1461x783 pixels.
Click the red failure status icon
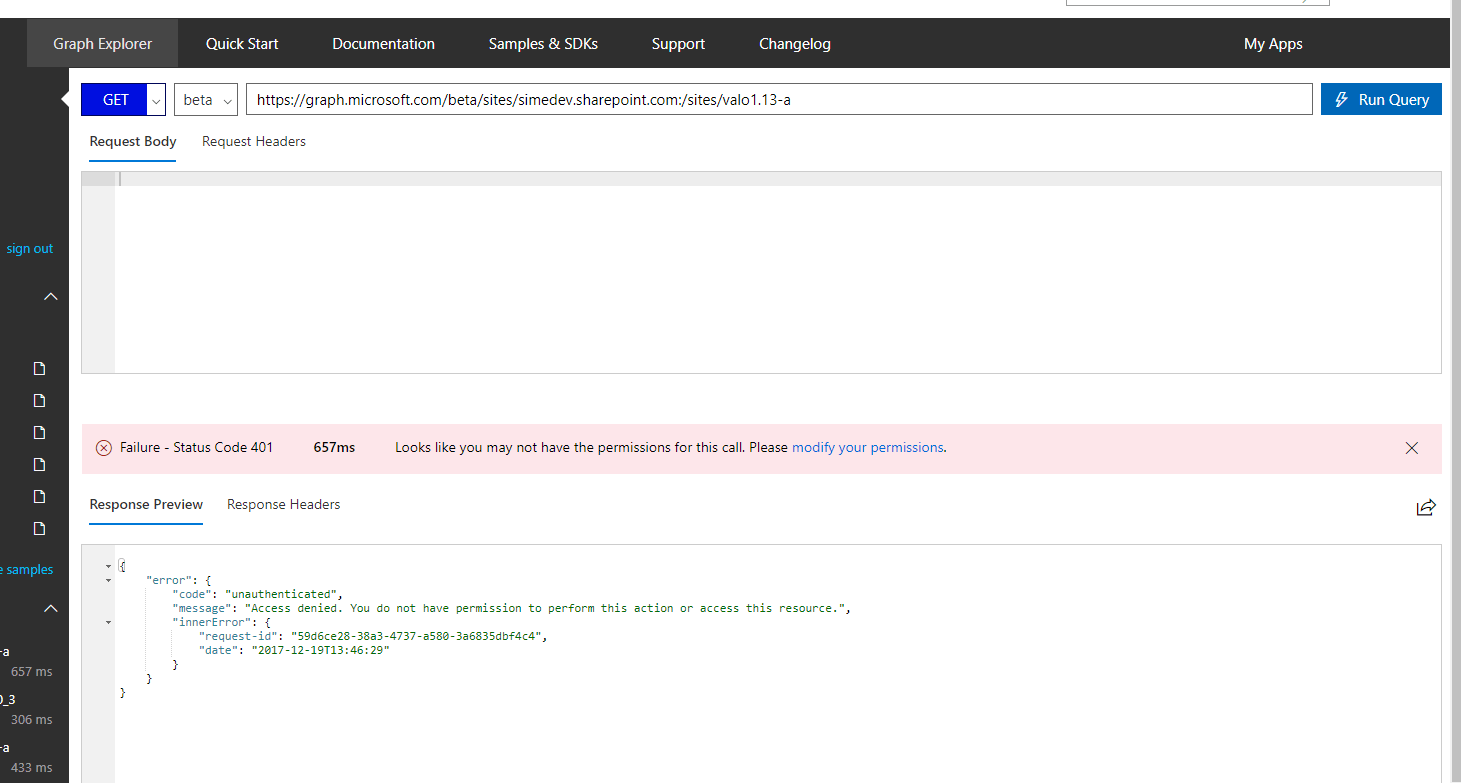104,448
